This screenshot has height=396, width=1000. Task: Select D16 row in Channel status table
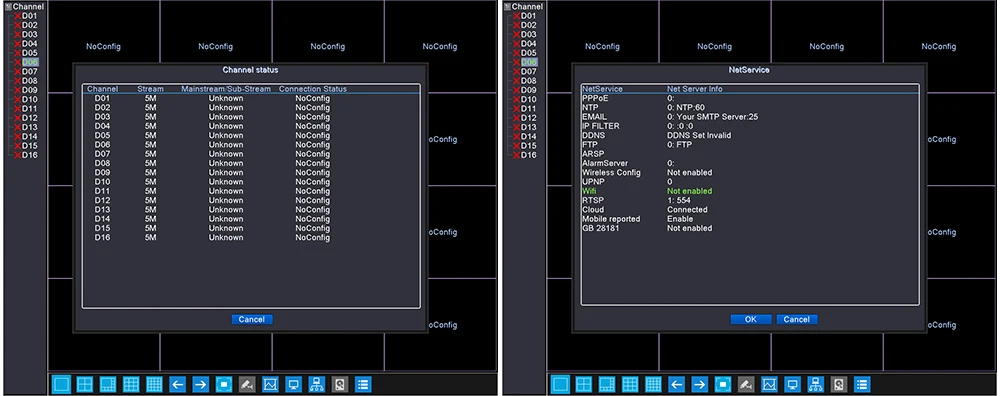pos(251,237)
